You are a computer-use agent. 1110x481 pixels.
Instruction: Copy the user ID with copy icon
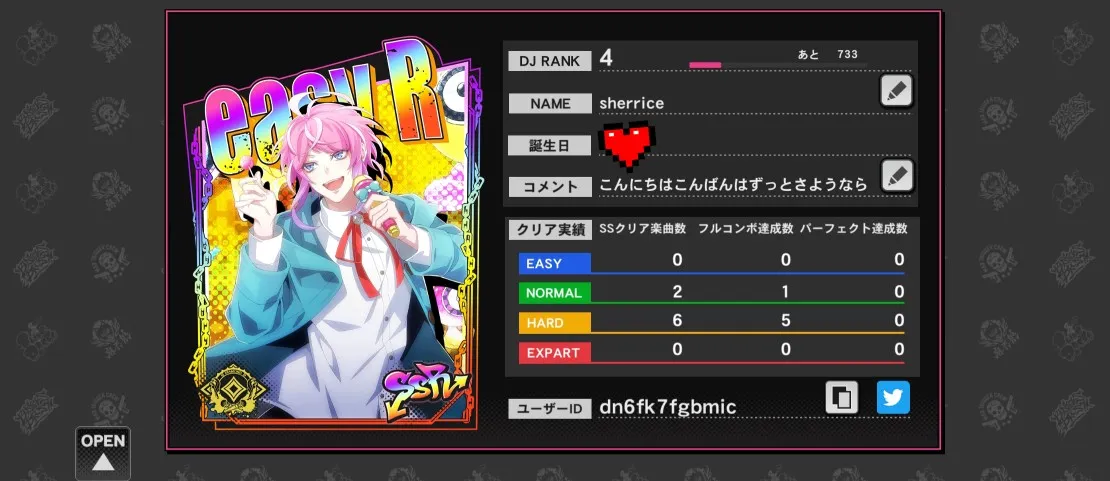click(x=842, y=398)
